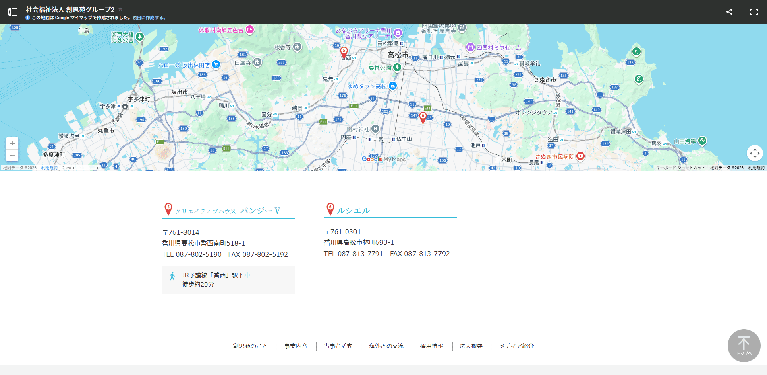Click the map title in the dark header

click(70, 9)
